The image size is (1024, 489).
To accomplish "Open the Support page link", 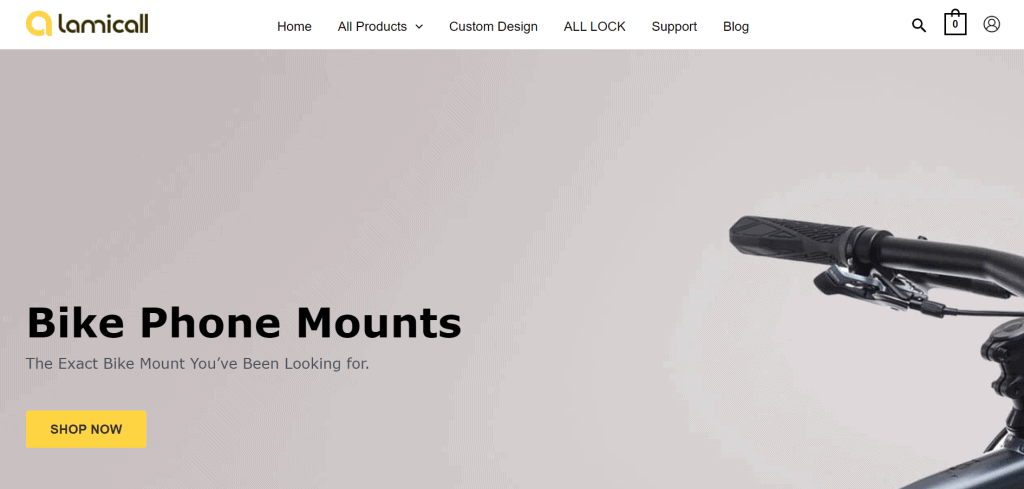I will (674, 27).
